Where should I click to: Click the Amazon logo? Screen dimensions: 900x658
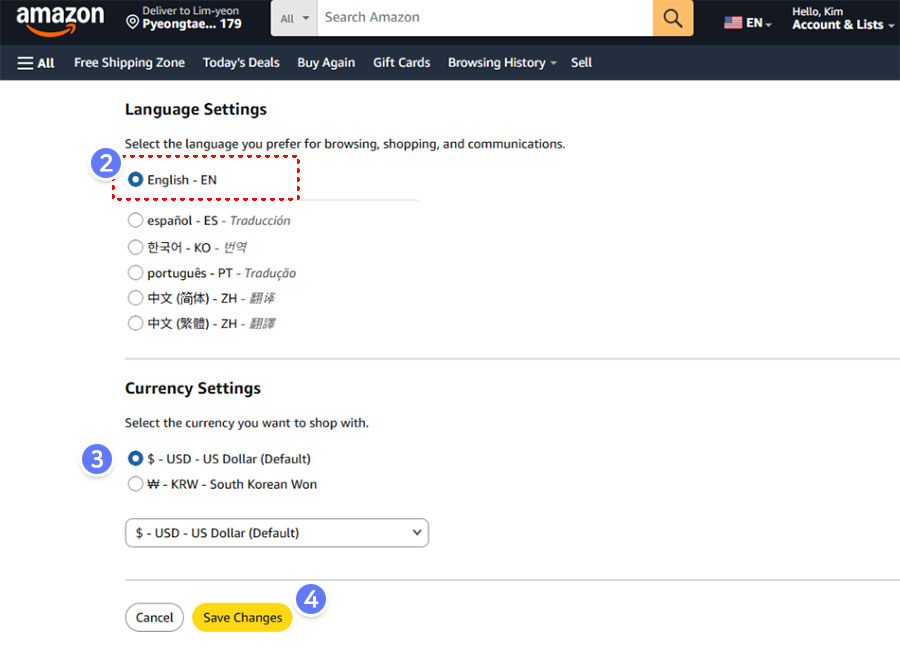tap(60, 18)
